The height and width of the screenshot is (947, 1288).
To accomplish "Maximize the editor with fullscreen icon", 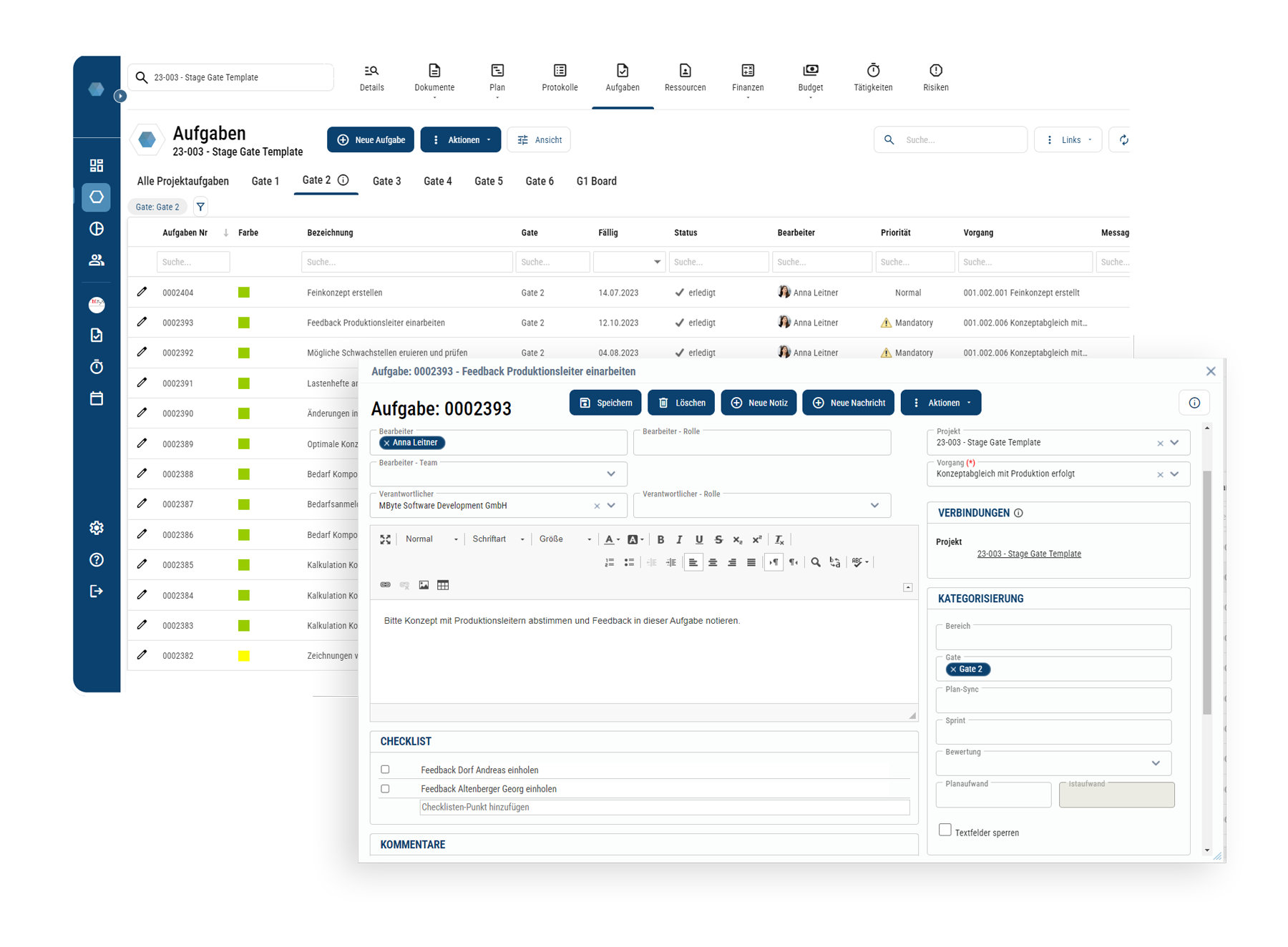I will click(385, 539).
